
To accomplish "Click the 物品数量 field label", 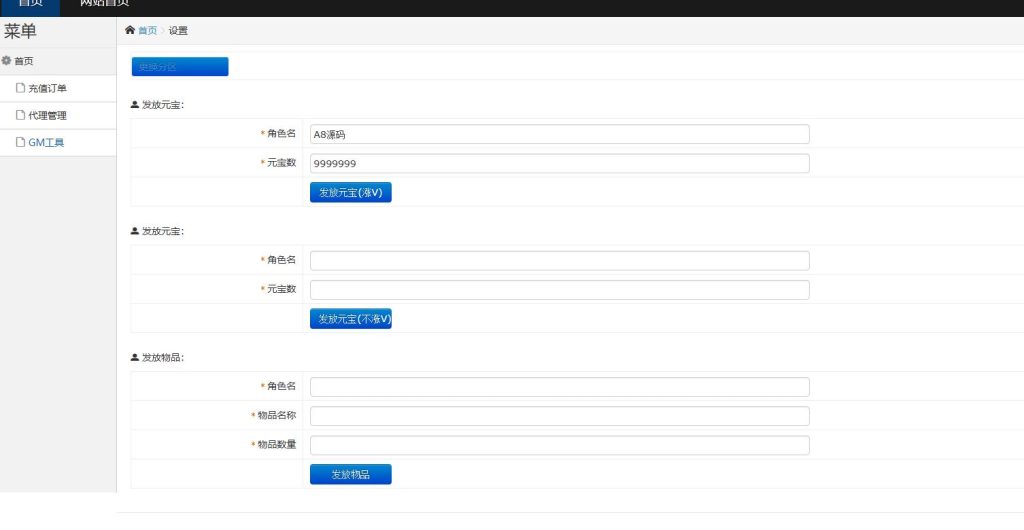I will pyautogui.click(x=277, y=444).
